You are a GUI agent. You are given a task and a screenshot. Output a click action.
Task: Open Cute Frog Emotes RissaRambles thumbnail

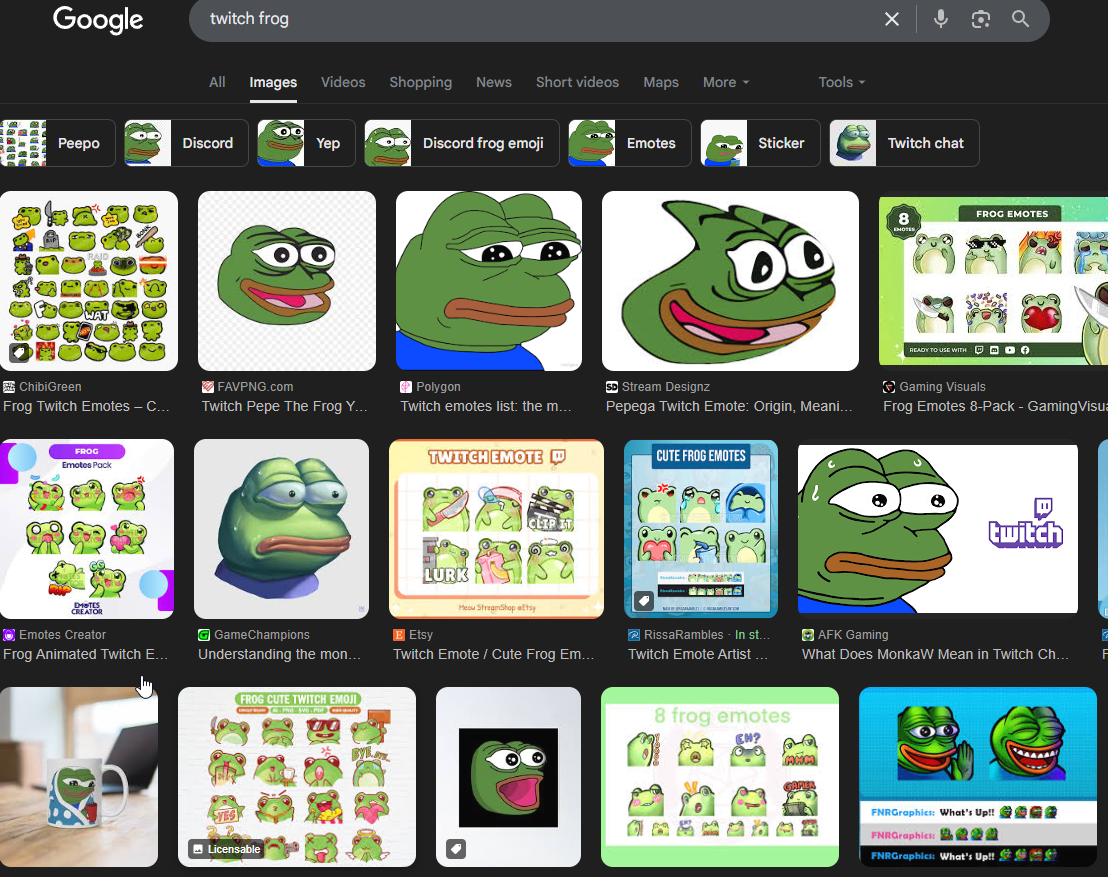click(x=701, y=529)
